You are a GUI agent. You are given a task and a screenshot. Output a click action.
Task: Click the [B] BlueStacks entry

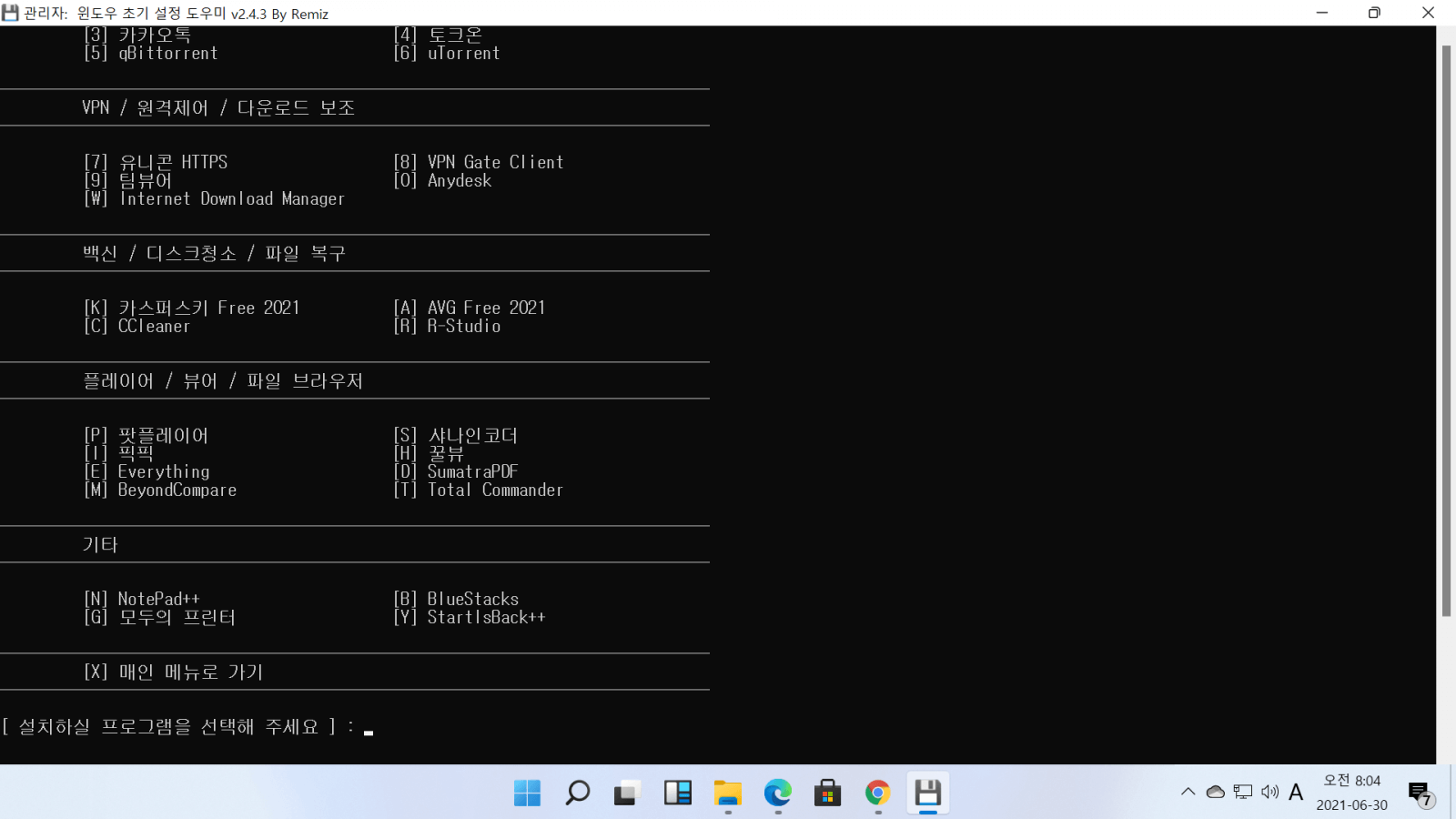point(456,599)
